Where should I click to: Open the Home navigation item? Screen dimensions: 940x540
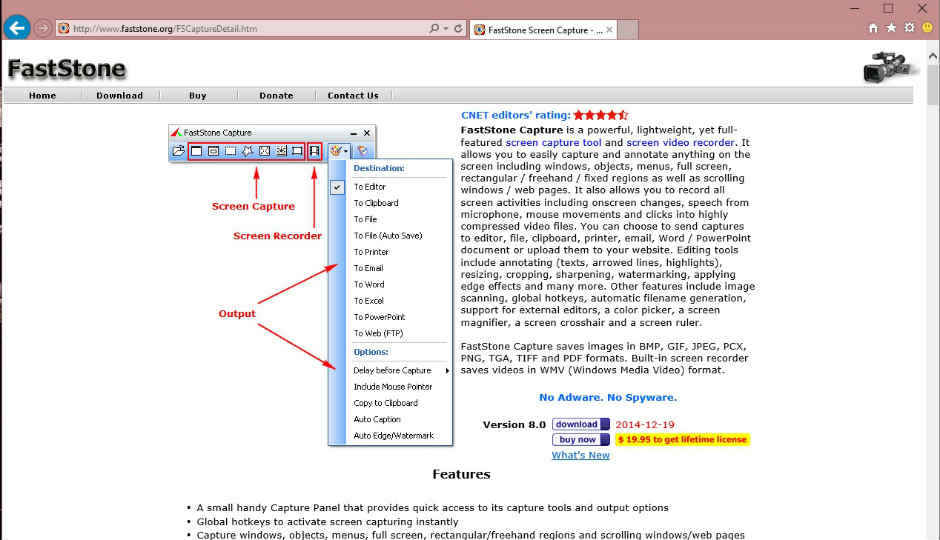pyautogui.click(x=42, y=95)
